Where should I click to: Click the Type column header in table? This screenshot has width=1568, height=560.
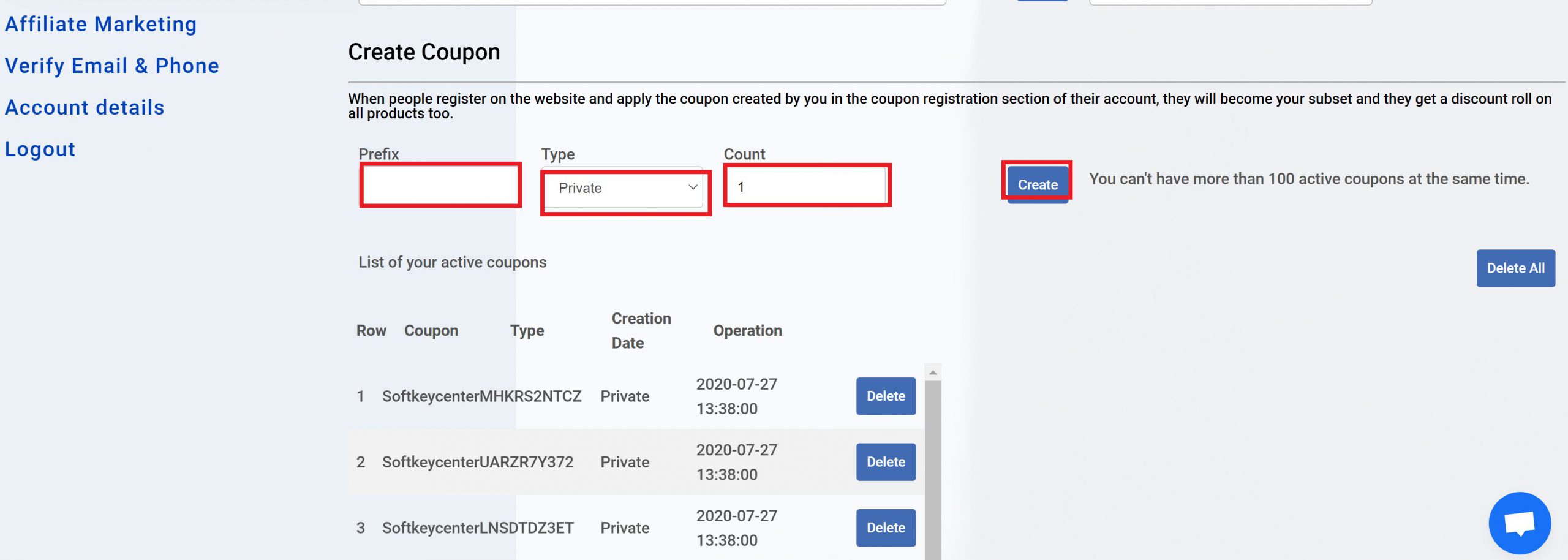pyautogui.click(x=527, y=331)
